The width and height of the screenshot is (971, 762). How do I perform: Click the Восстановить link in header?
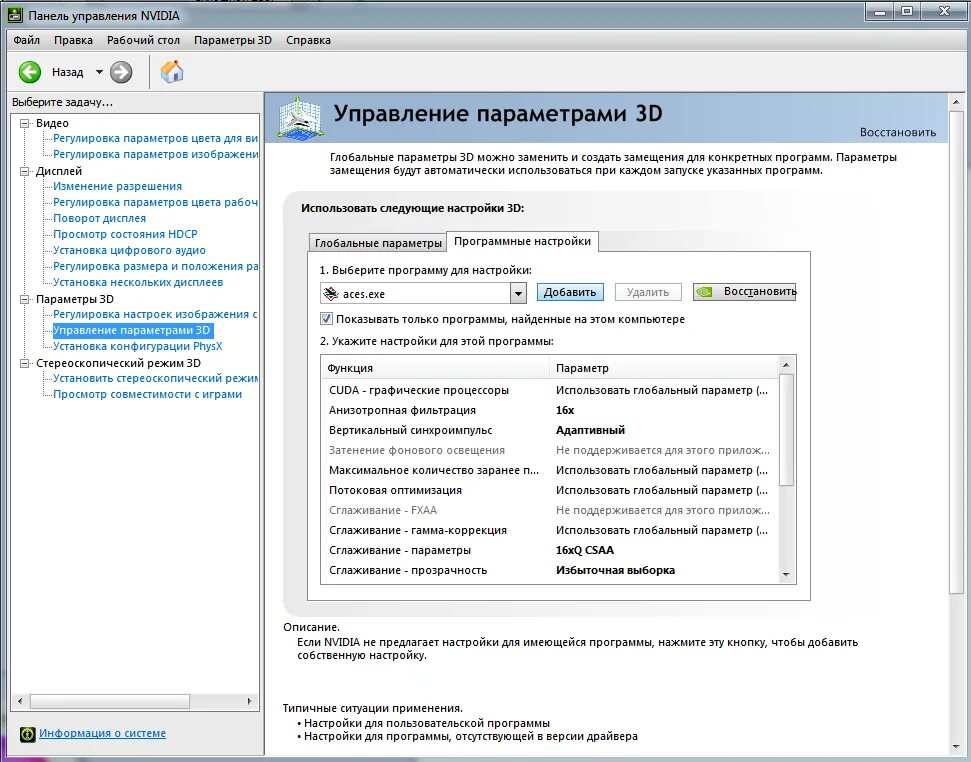pyautogui.click(x=897, y=132)
